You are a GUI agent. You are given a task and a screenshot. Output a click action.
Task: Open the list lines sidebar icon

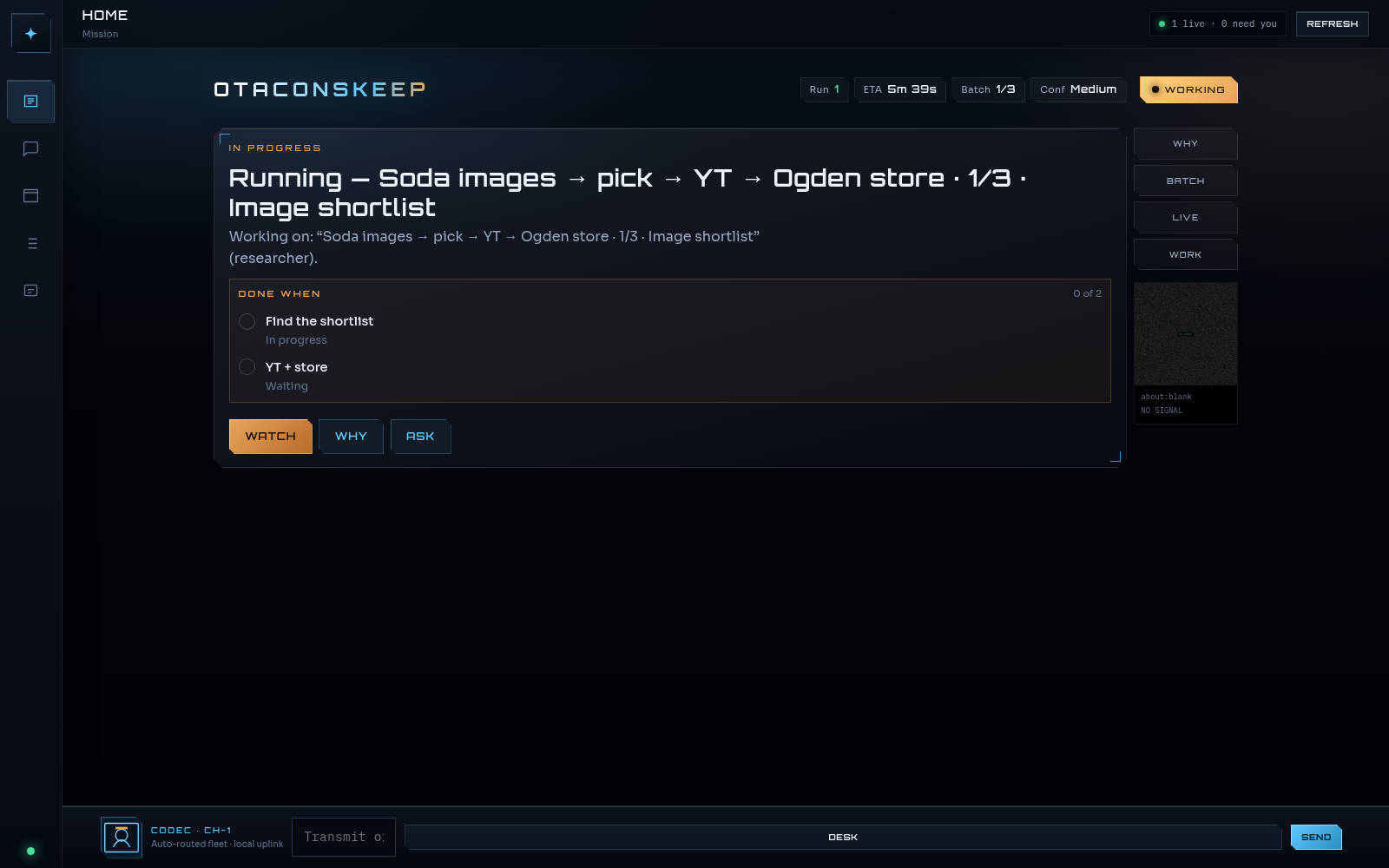pos(30,243)
